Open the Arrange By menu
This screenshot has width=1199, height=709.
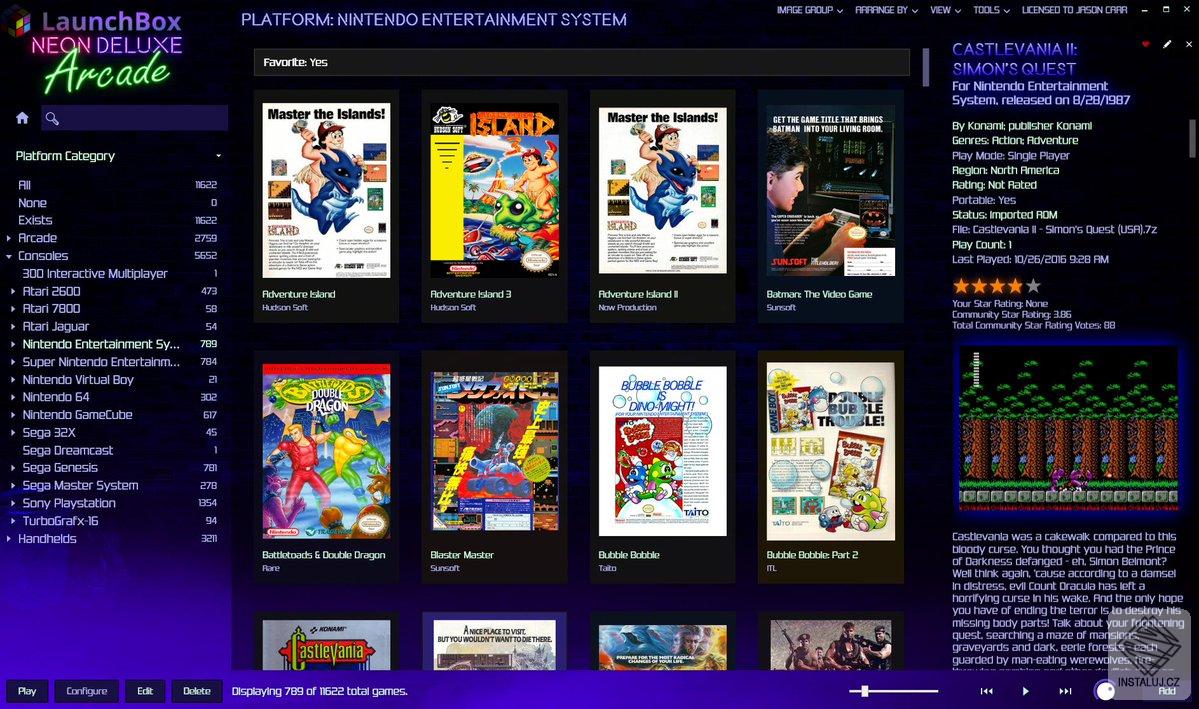(x=884, y=10)
